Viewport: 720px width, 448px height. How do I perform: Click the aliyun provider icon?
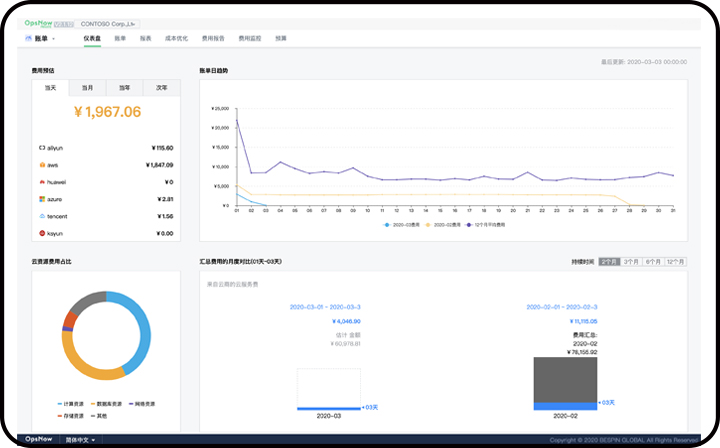coord(42,148)
